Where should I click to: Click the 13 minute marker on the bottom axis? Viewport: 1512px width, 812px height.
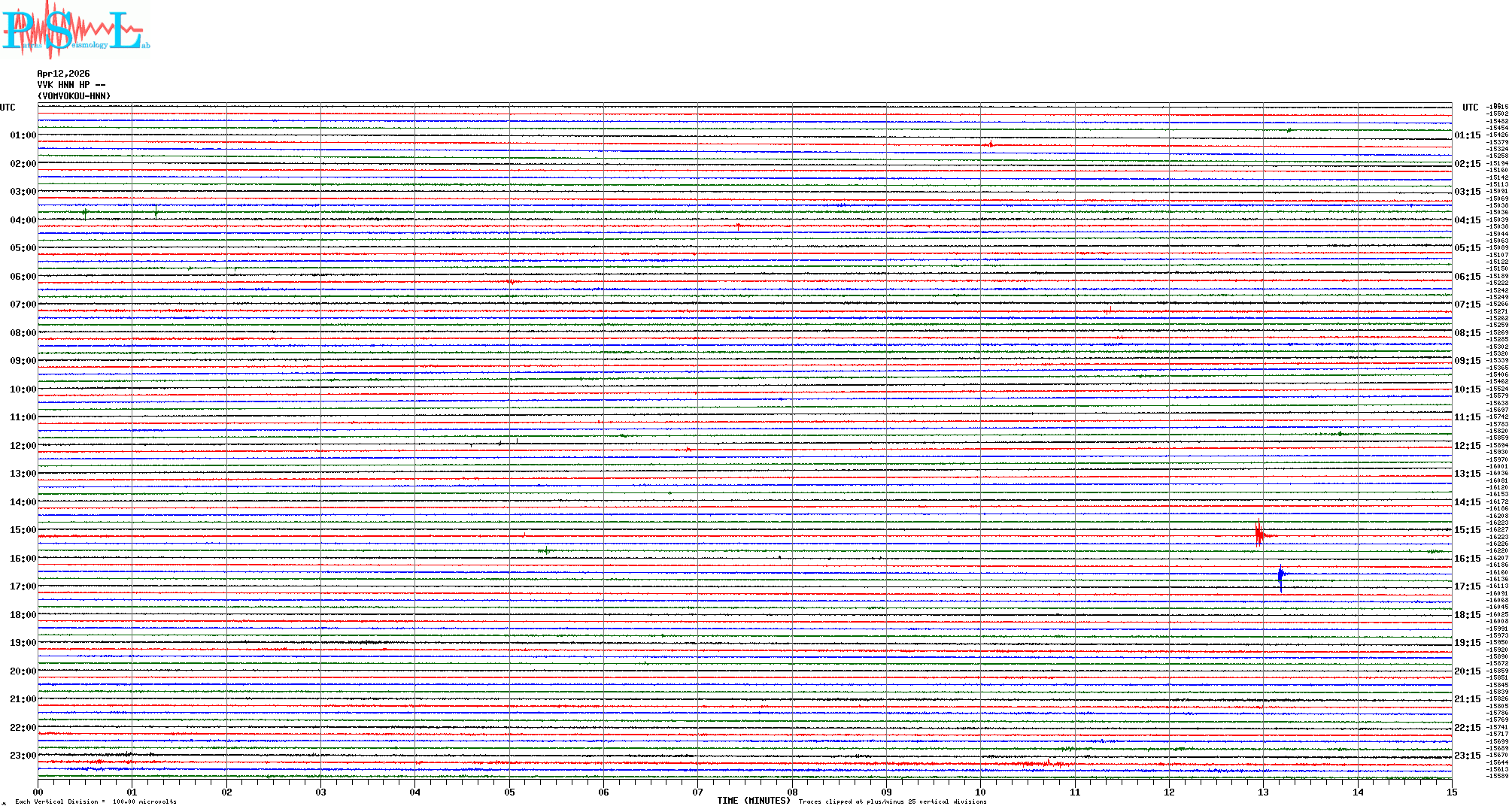coord(1263,792)
